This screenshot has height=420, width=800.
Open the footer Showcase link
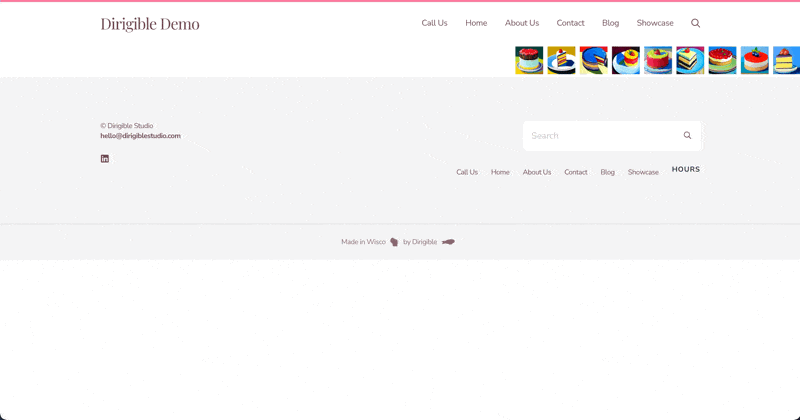click(643, 172)
